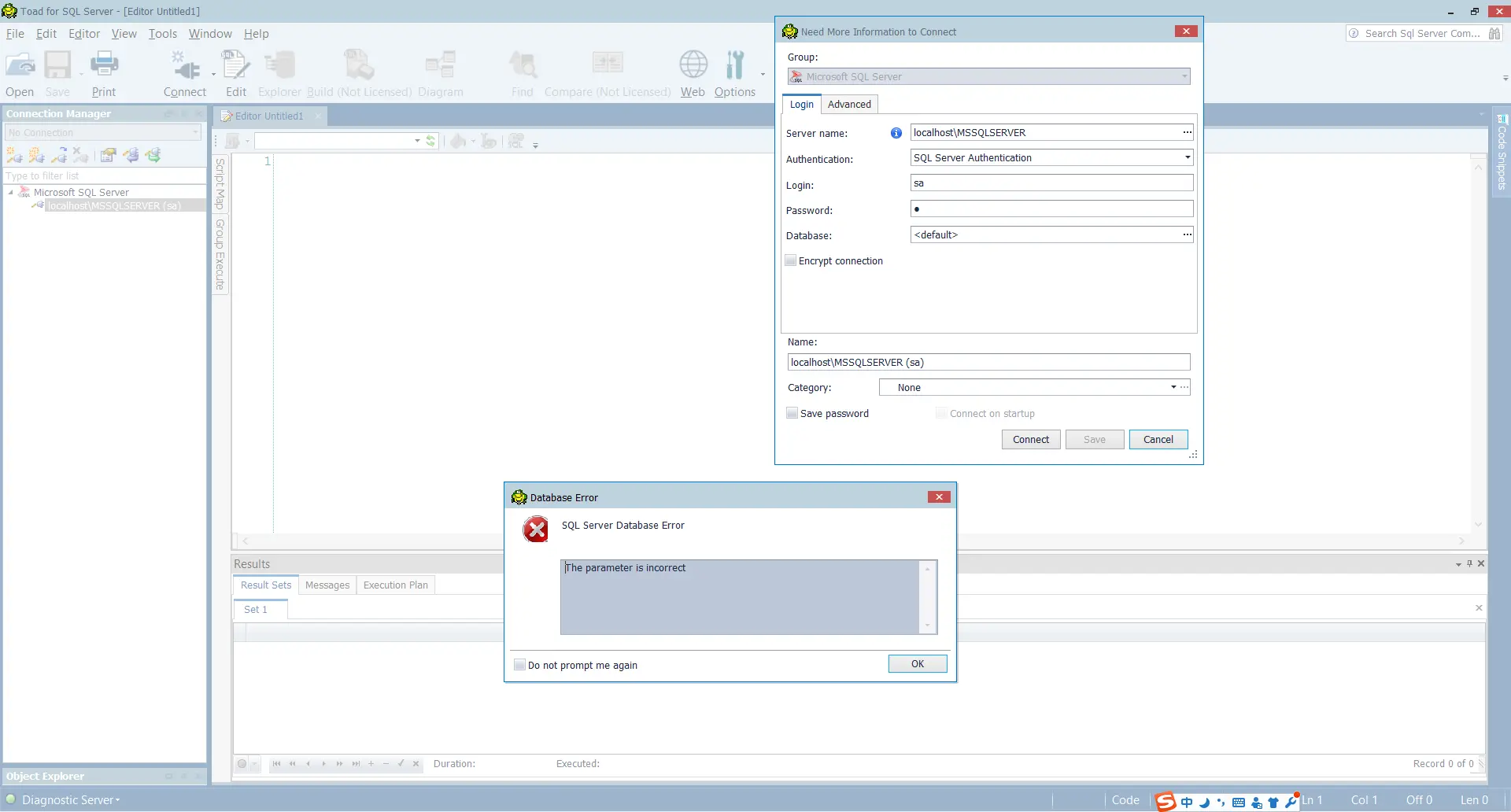
Task: Click the Server name browse ellipsis
Action: click(x=1187, y=132)
